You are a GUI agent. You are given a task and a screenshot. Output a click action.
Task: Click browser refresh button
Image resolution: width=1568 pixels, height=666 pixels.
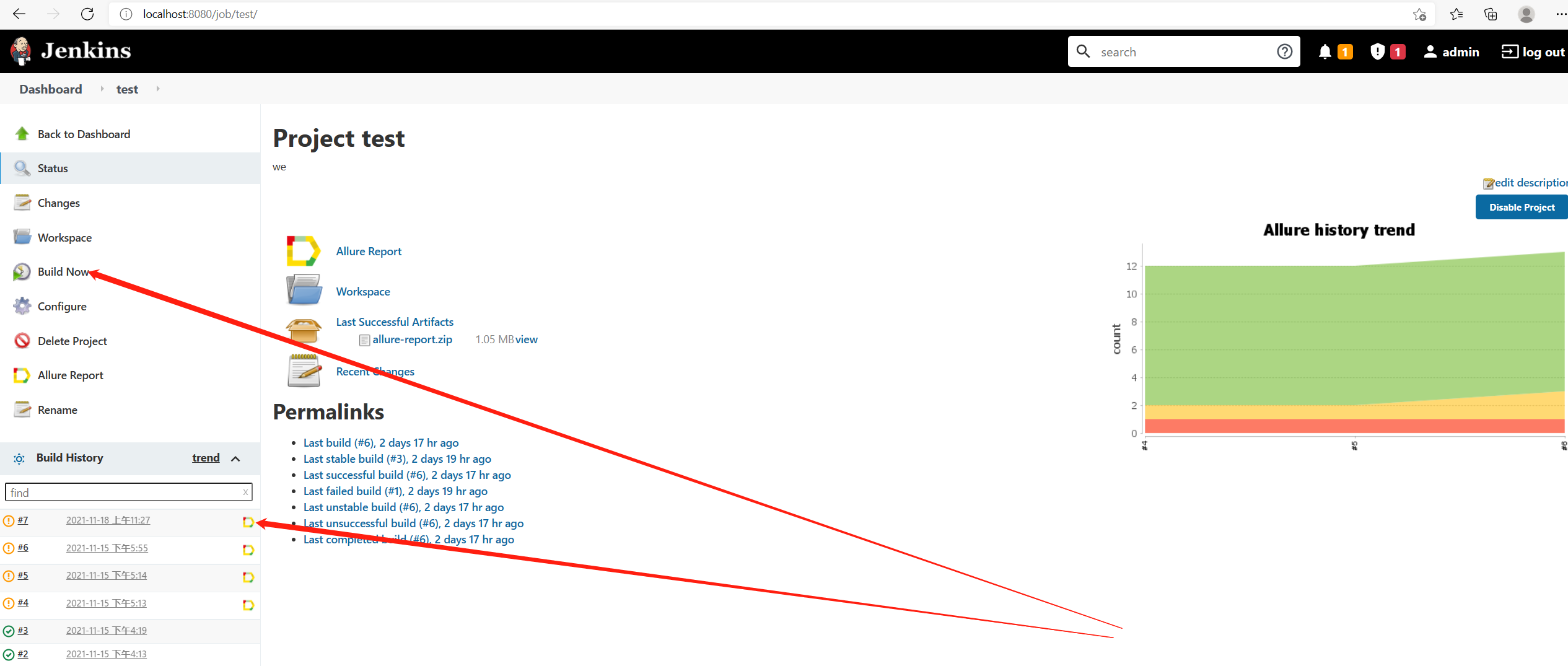point(87,14)
